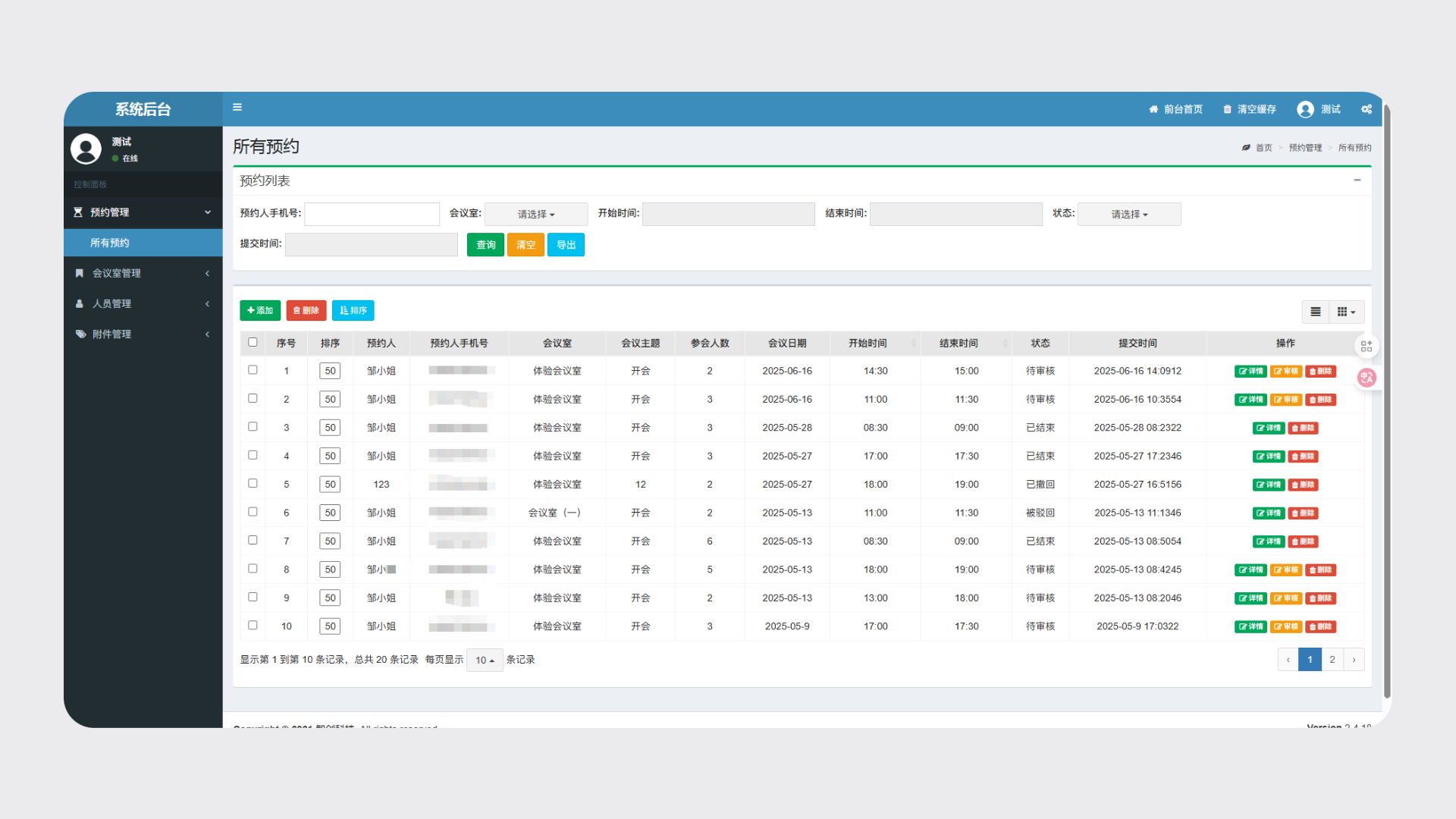Click the 排序 sort button above the table

[353, 310]
